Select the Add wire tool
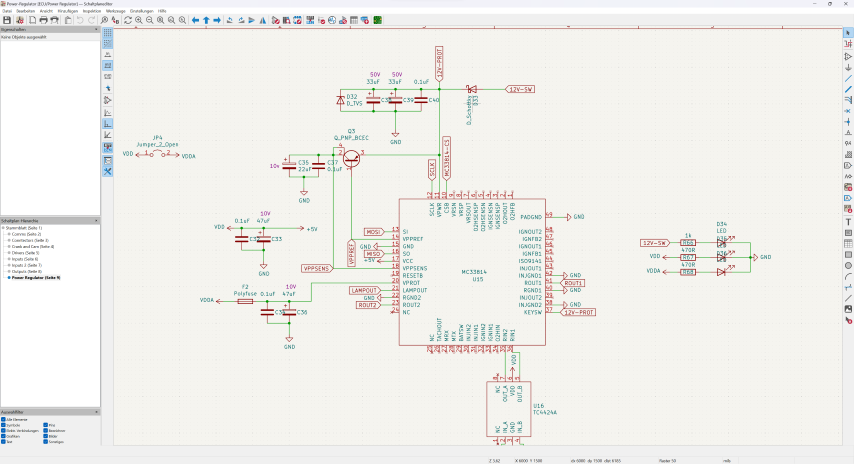The width and height of the screenshot is (854, 464). 848,78
